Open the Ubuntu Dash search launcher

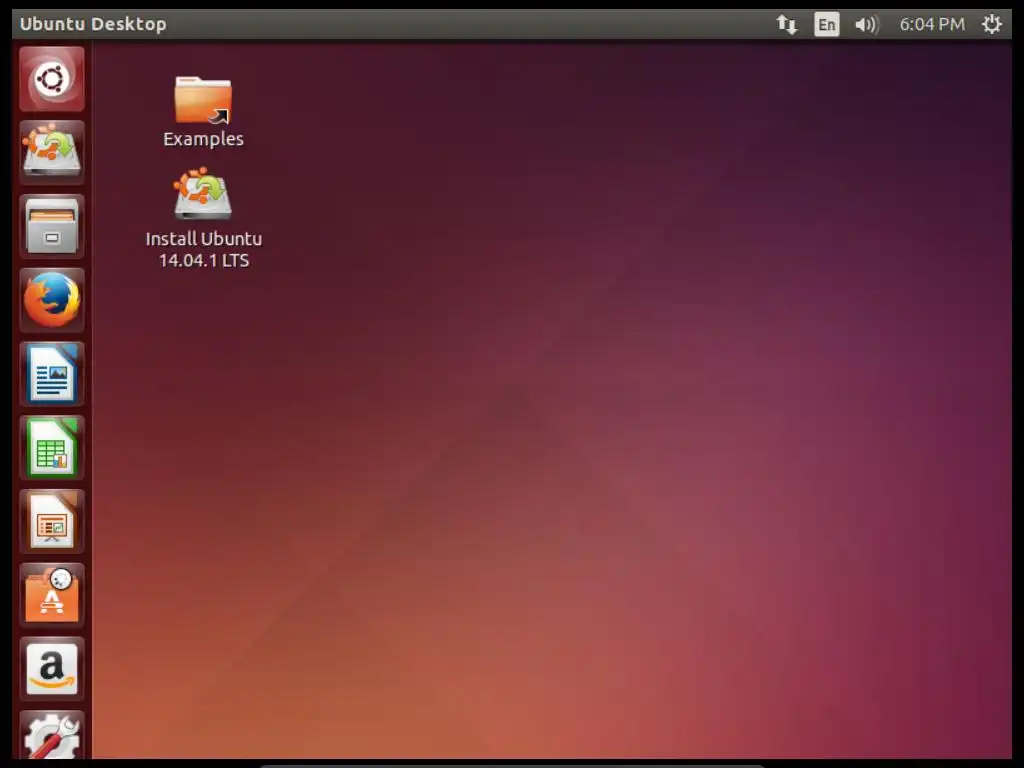pos(52,79)
